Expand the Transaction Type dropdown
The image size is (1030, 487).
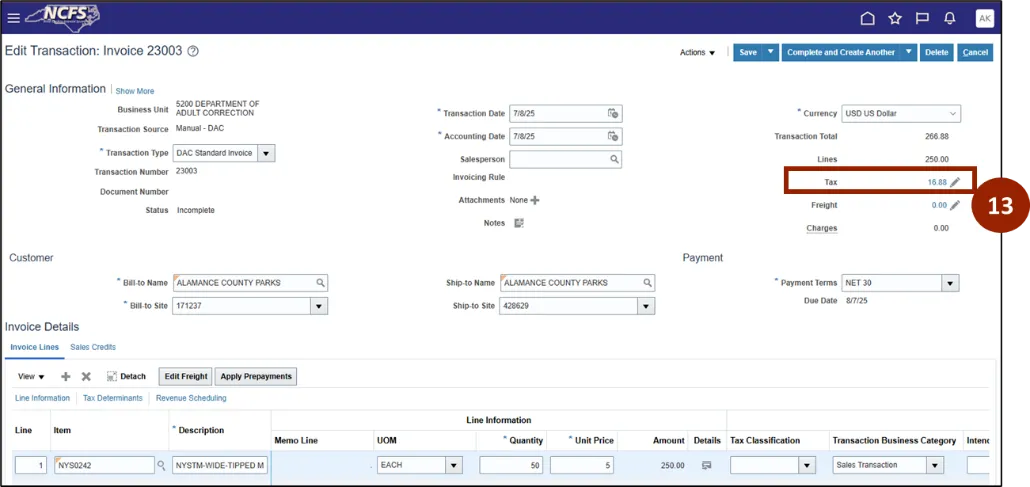tap(265, 153)
